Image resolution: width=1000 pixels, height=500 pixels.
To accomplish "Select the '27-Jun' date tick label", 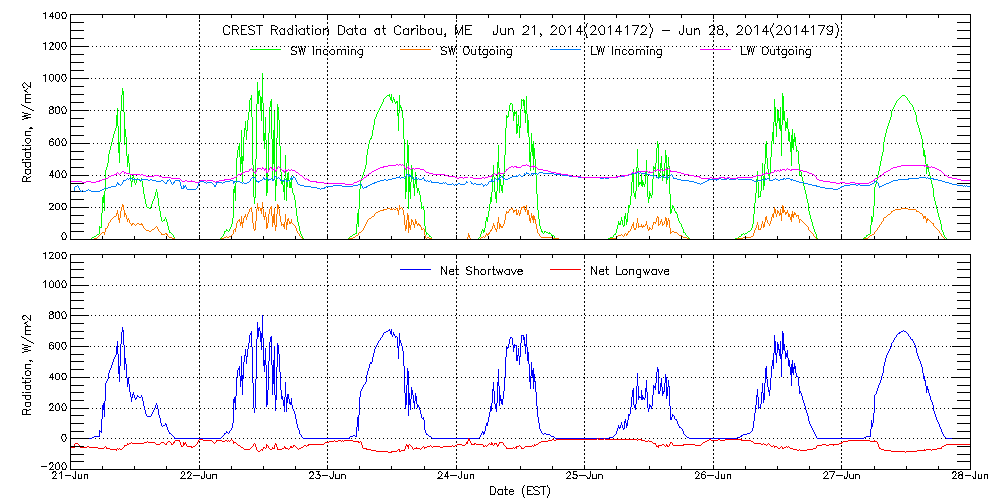I will tap(841, 477).
